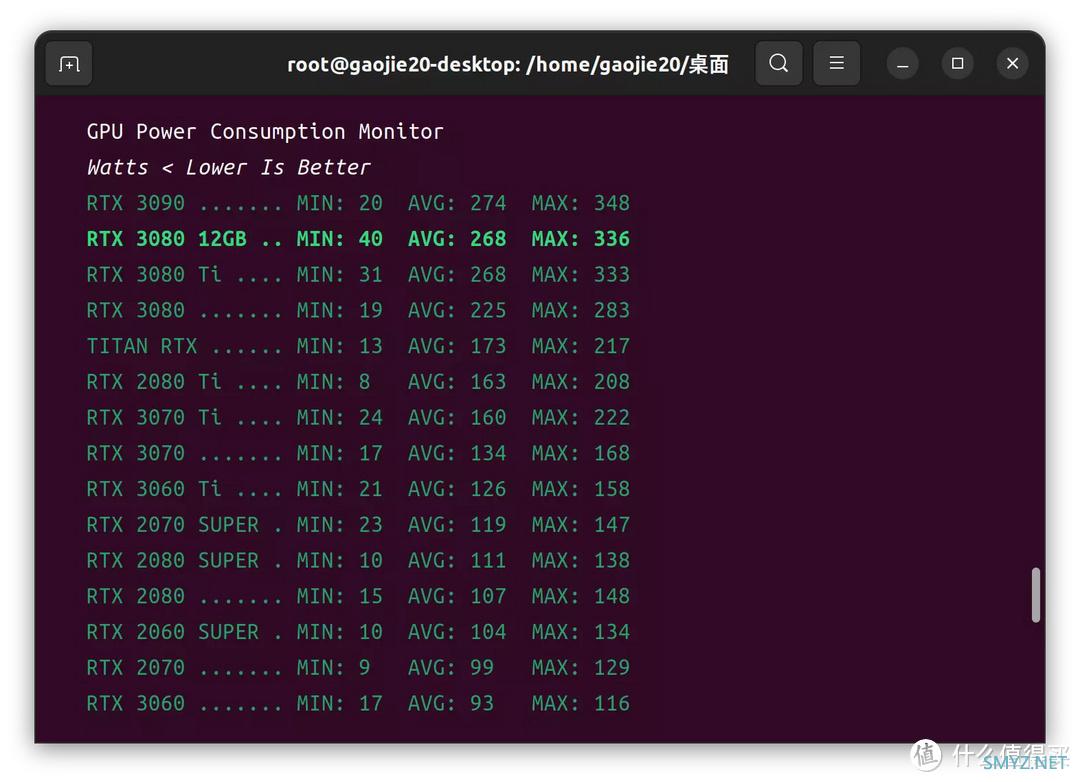Image resolution: width=1080 pixels, height=782 pixels.
Task: Maximize the terminal window
Action: point(957,64)
